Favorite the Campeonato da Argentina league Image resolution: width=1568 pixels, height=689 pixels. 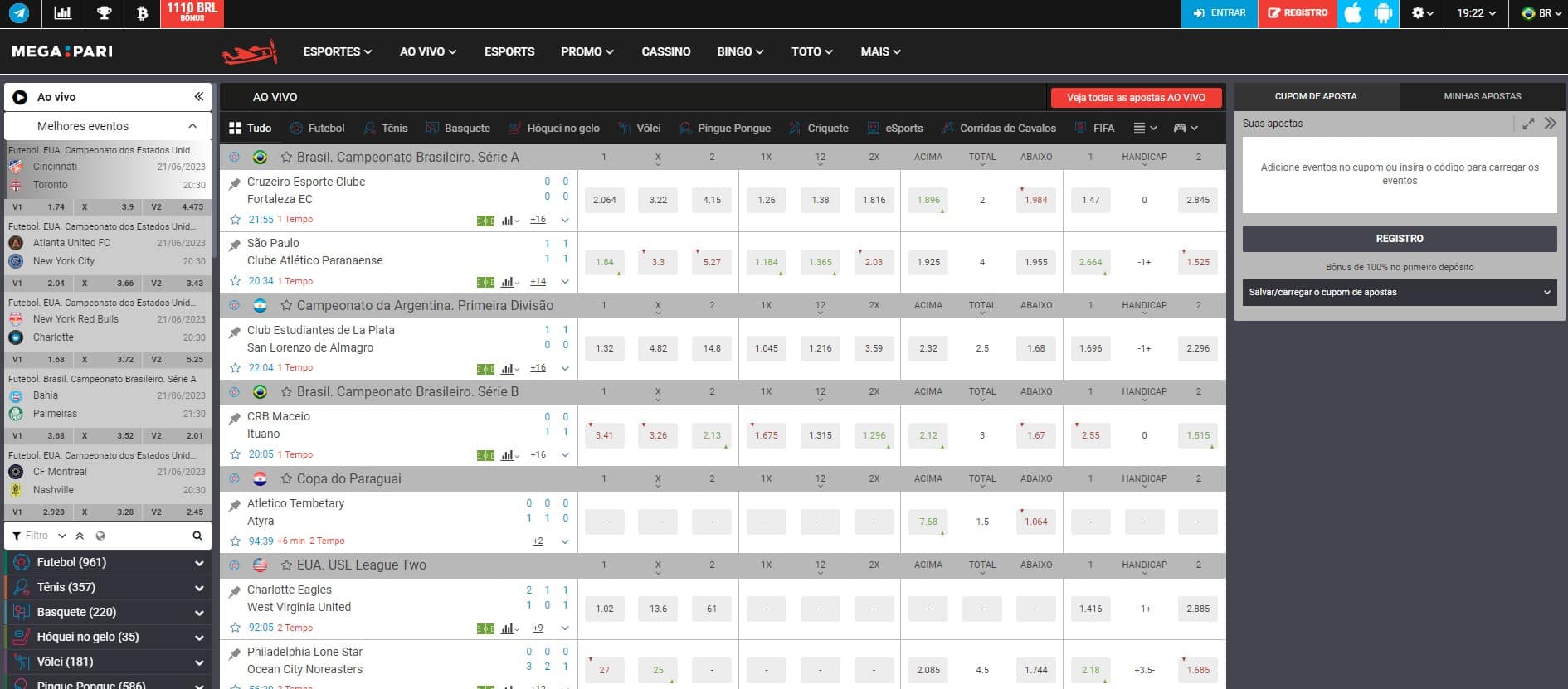[x=286, y=305]
